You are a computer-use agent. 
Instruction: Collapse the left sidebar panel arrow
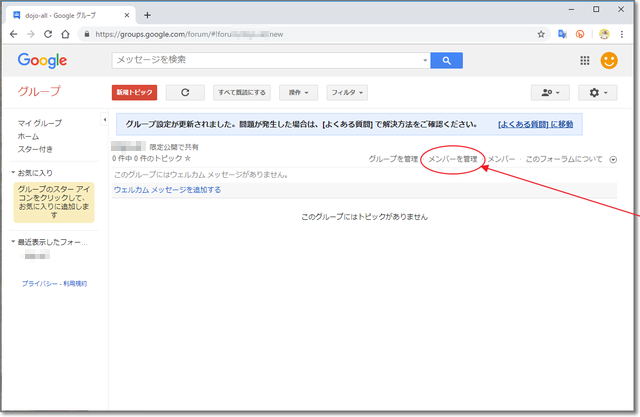point(104,122)
